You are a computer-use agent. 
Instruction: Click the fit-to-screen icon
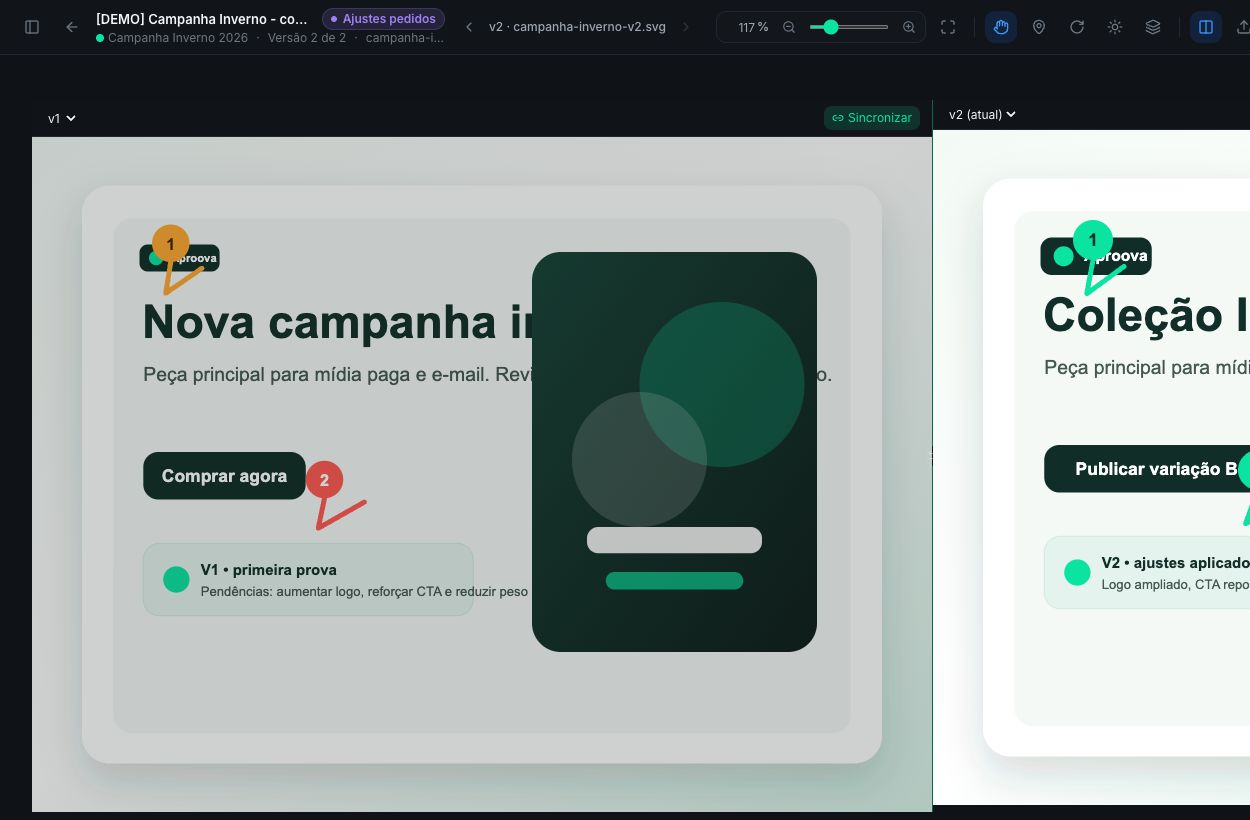pos(948,27)
